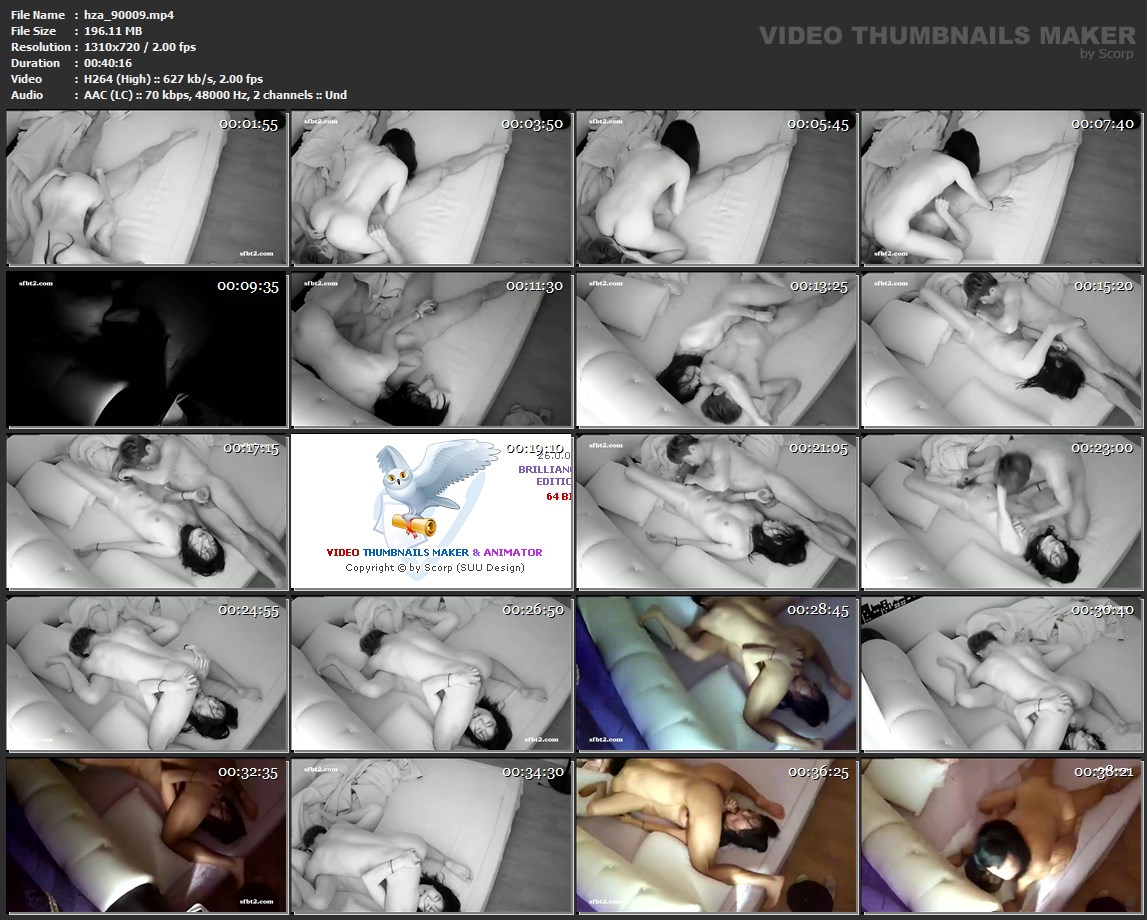Click the 'Copyright © by Scorp (SUU Design)' text
The height and width of the screenshot is (920, 1147).
pyautogui.click(x=435, y=568)
